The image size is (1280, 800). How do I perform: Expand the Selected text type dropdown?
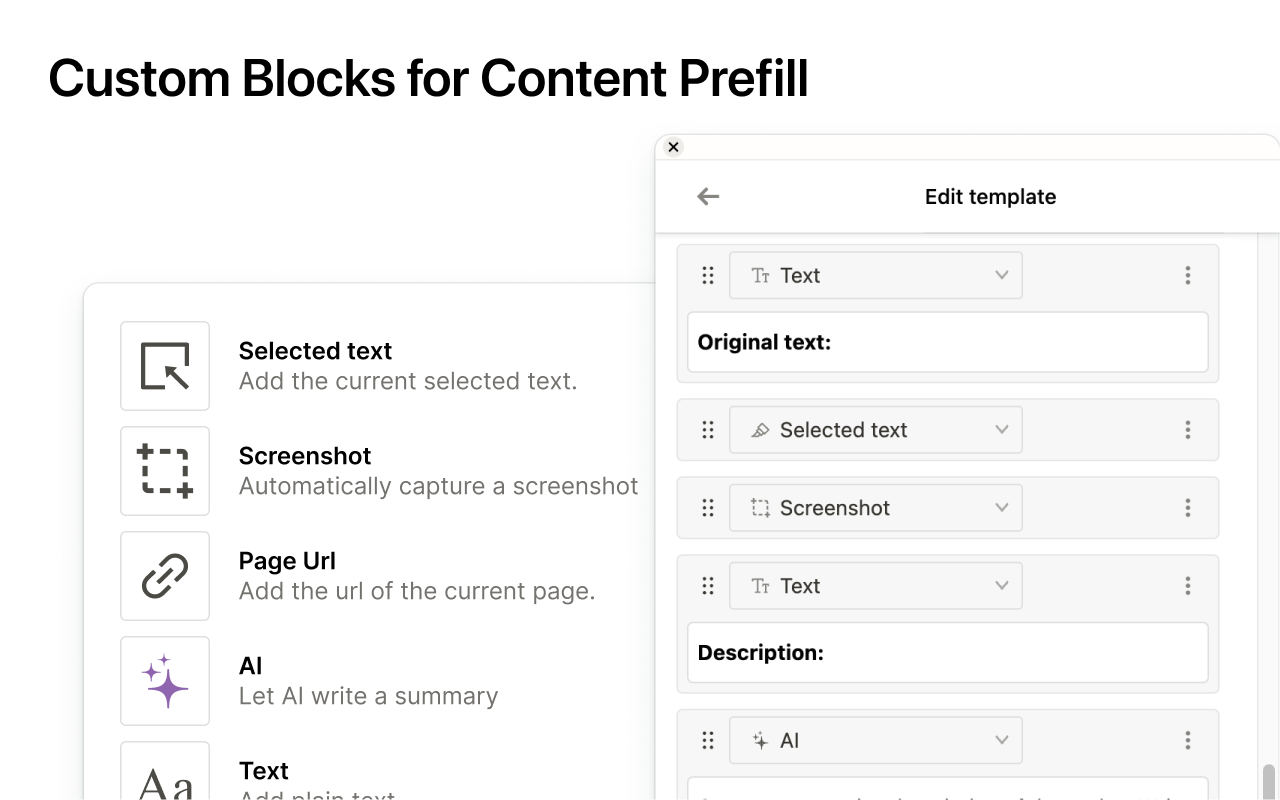pos(876,430)
